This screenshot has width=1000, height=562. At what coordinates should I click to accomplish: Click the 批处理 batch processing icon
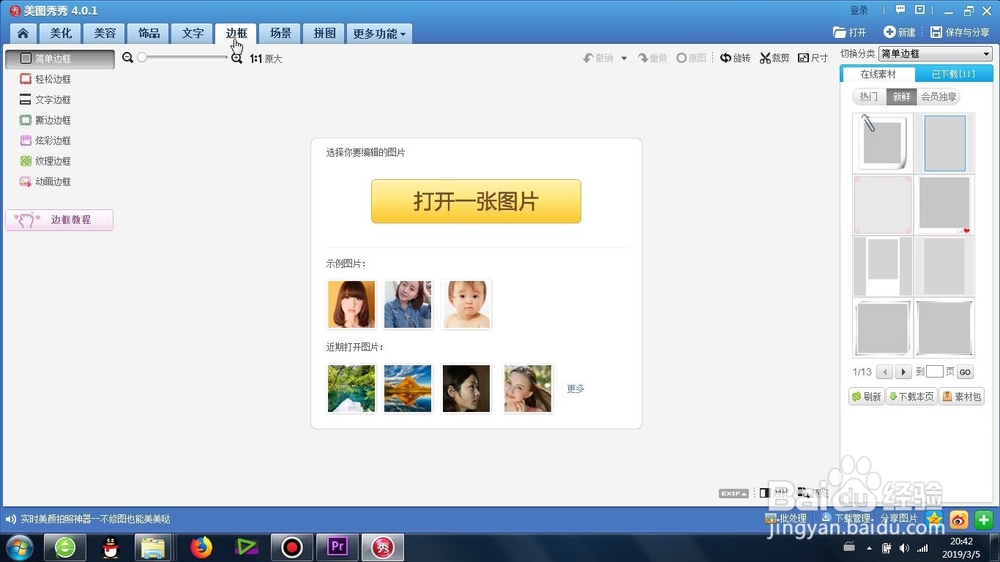click(x=771, y=519)
